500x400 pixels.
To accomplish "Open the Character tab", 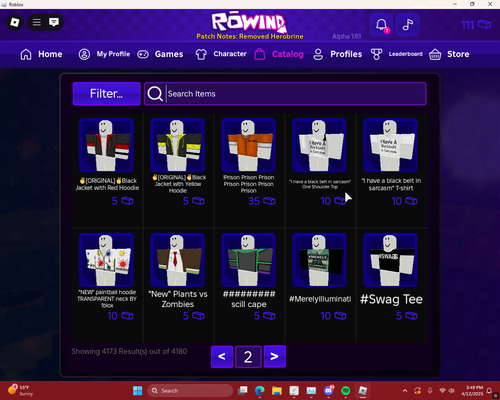I will 230,54.
